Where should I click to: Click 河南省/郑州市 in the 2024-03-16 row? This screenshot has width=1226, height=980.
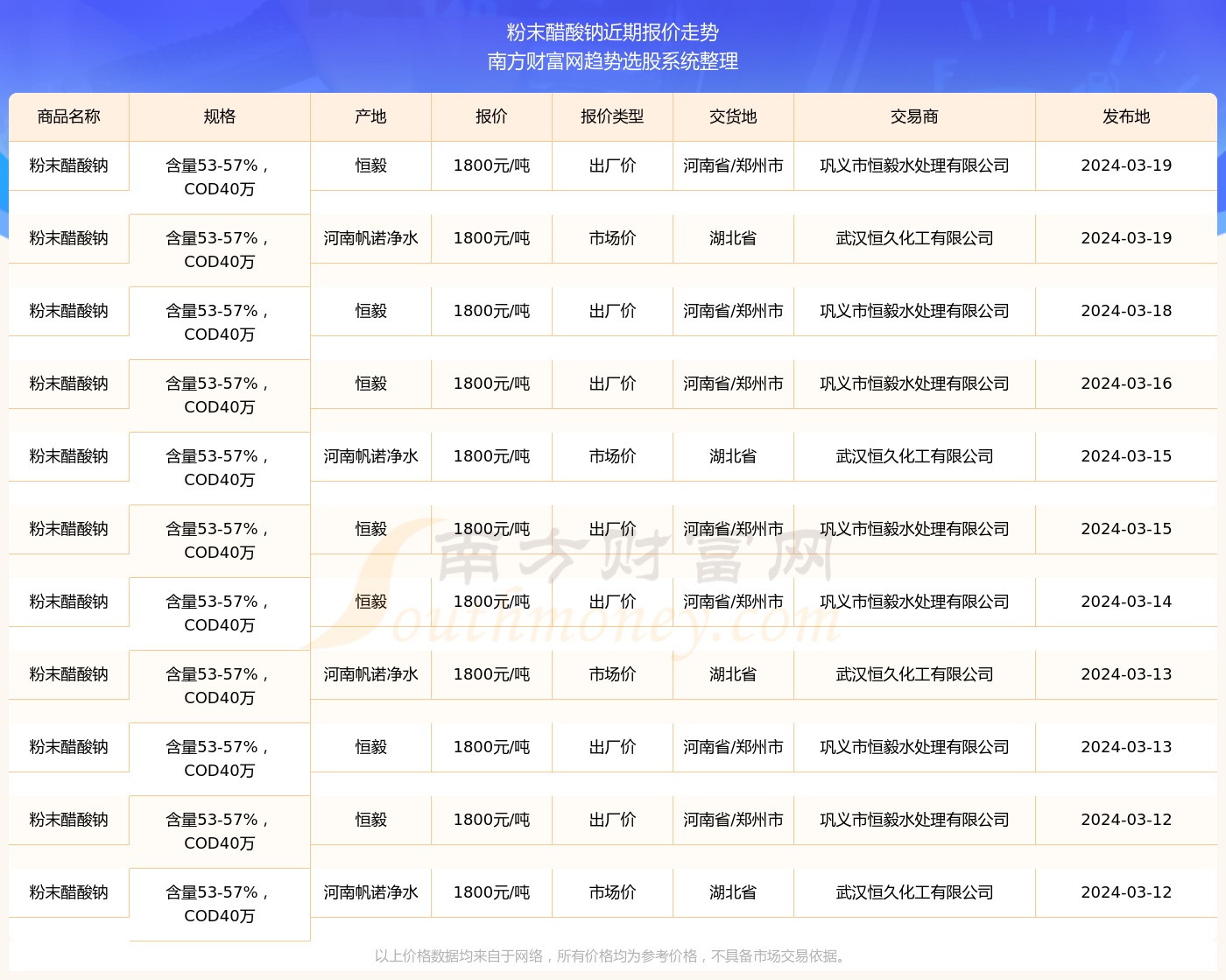tap(733, 384)
